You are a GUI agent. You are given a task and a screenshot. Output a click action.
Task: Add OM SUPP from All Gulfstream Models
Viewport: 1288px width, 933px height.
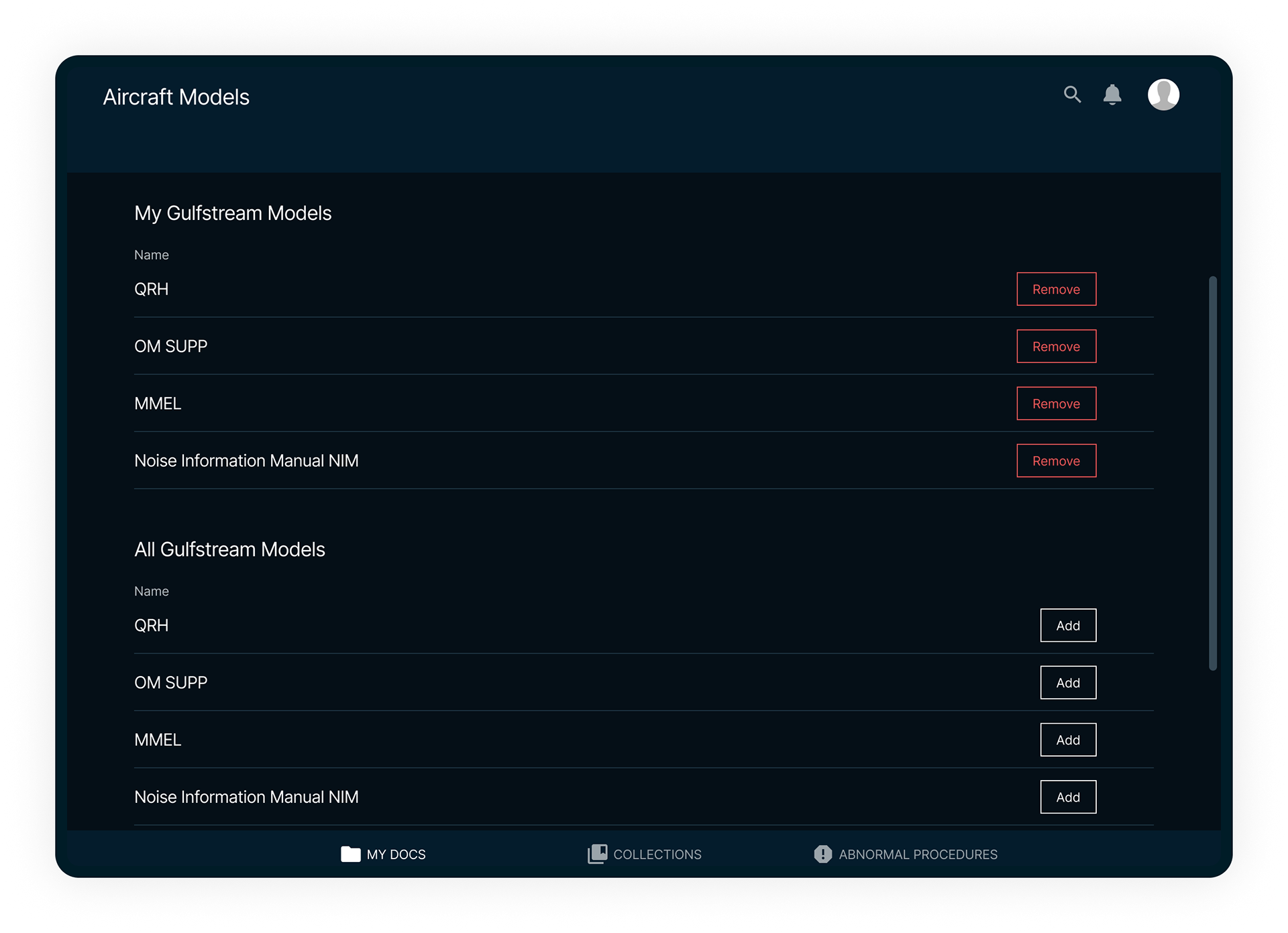[1068, 682]
